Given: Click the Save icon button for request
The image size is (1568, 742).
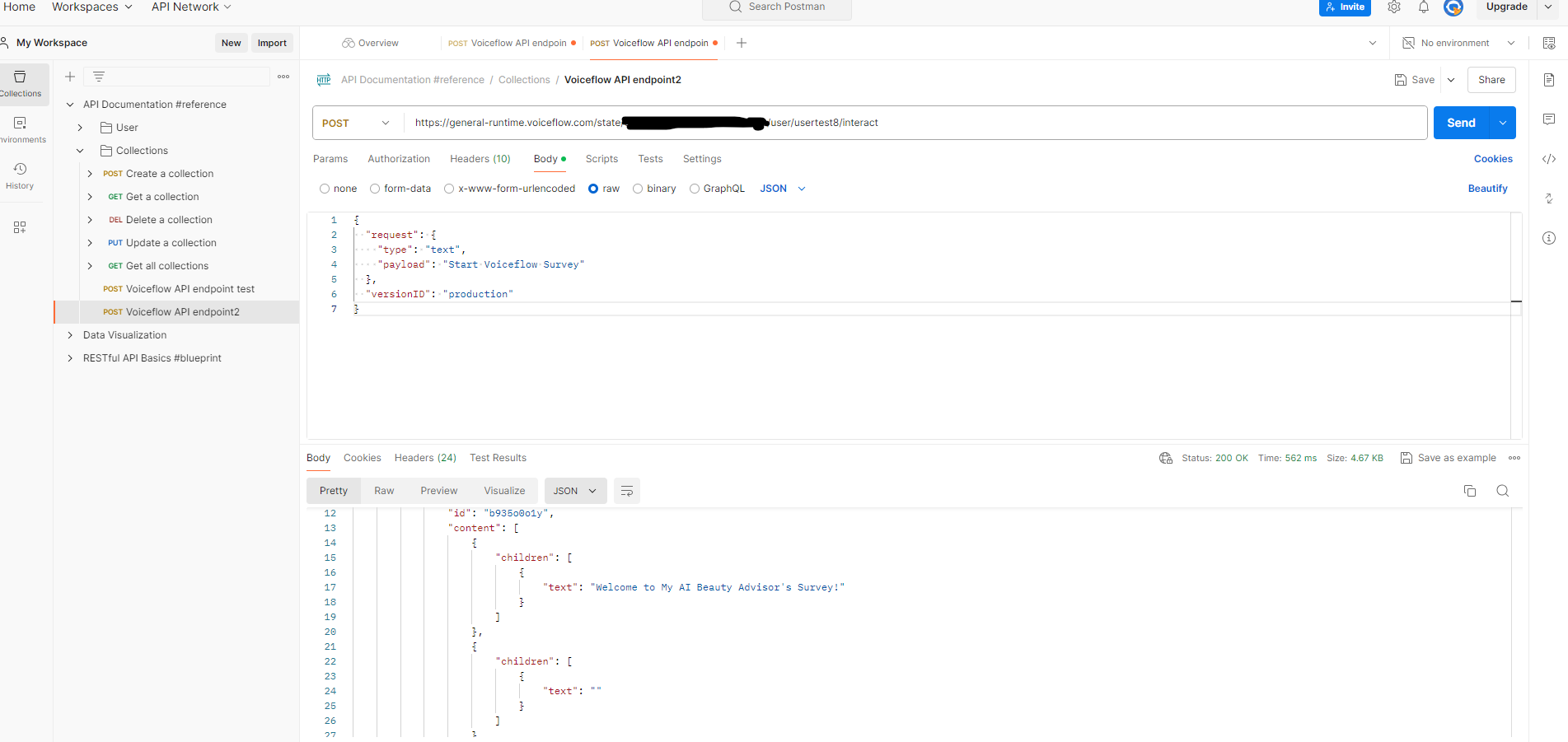Looking at the screenshot, I should (x=1415, y=80).
